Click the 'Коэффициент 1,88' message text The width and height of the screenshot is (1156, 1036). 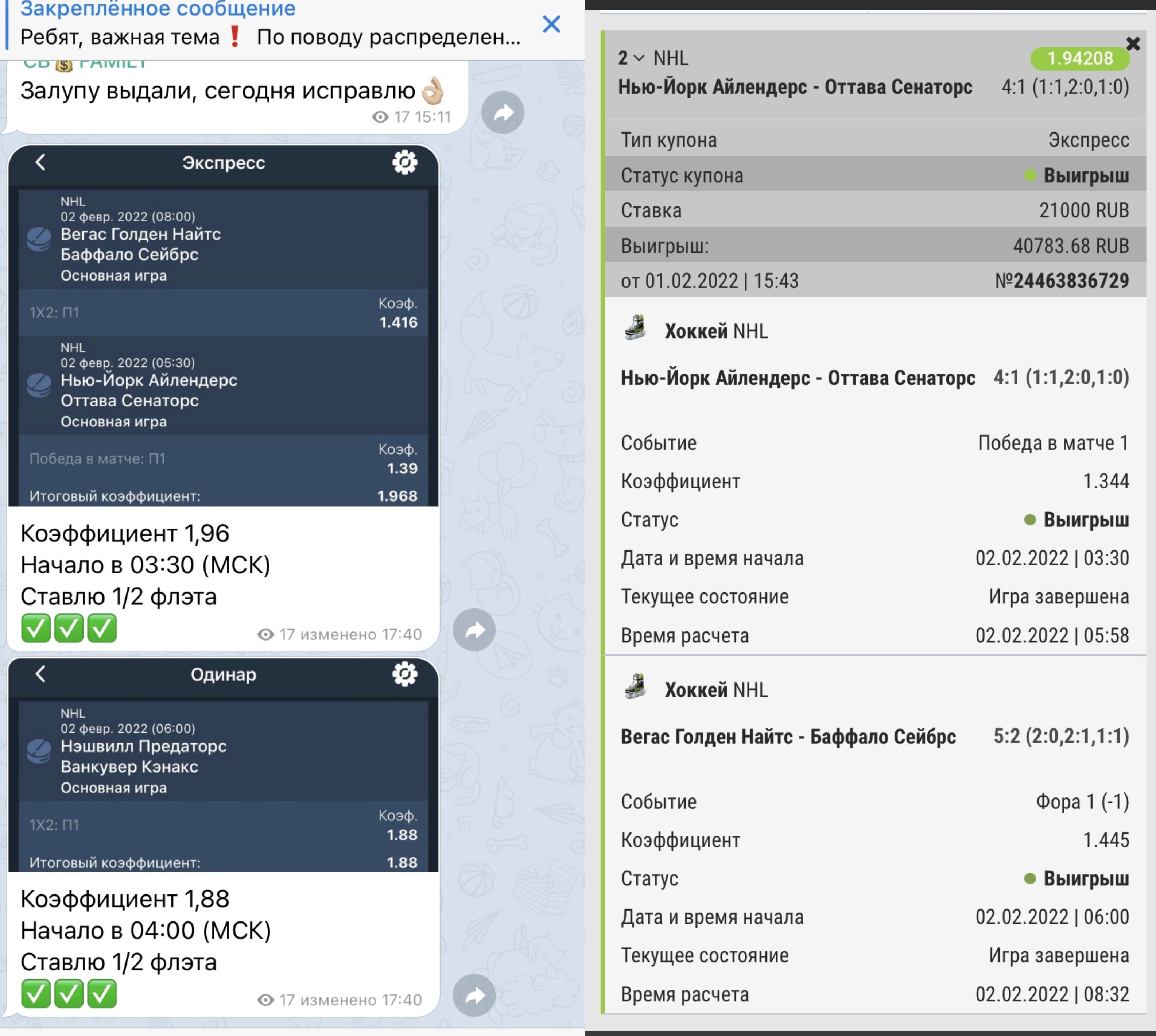(125, 899)
